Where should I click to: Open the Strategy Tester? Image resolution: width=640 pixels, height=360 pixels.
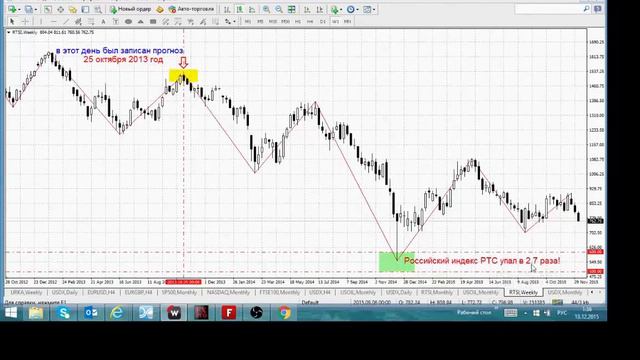[x=98, y=9]
